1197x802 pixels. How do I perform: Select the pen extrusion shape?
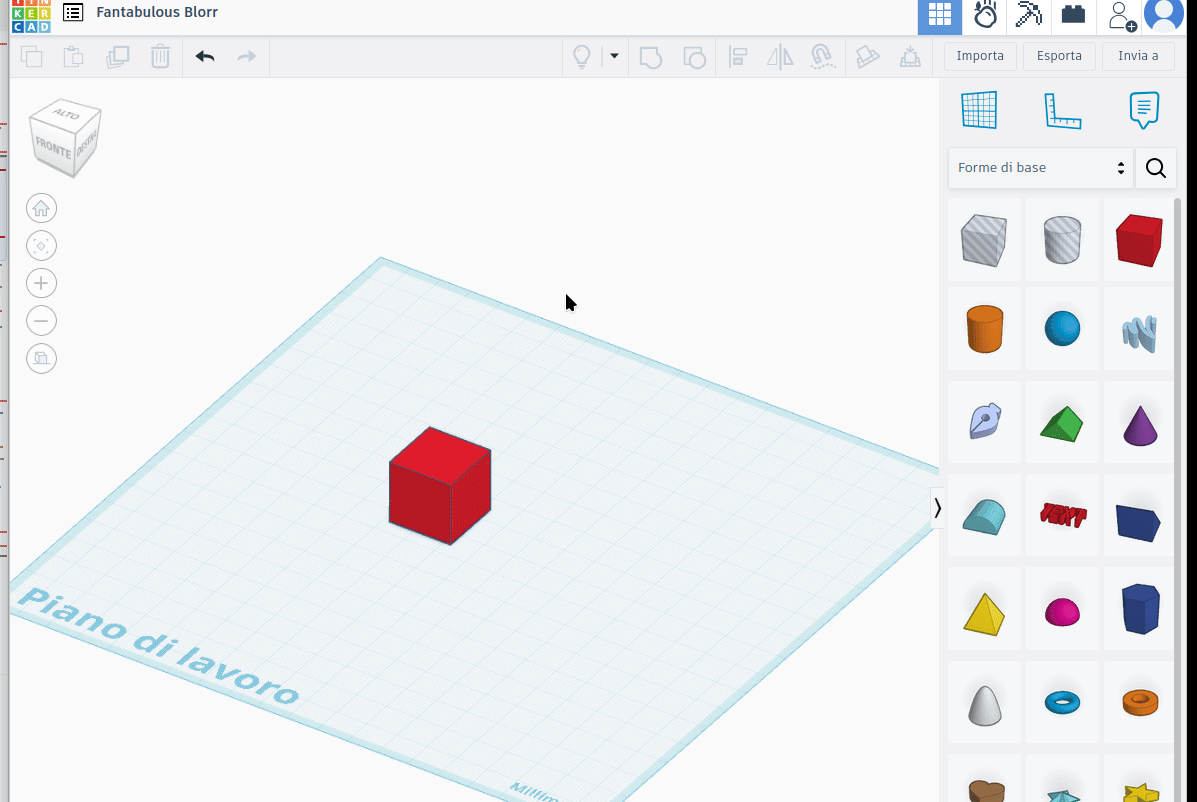point(984,421)
